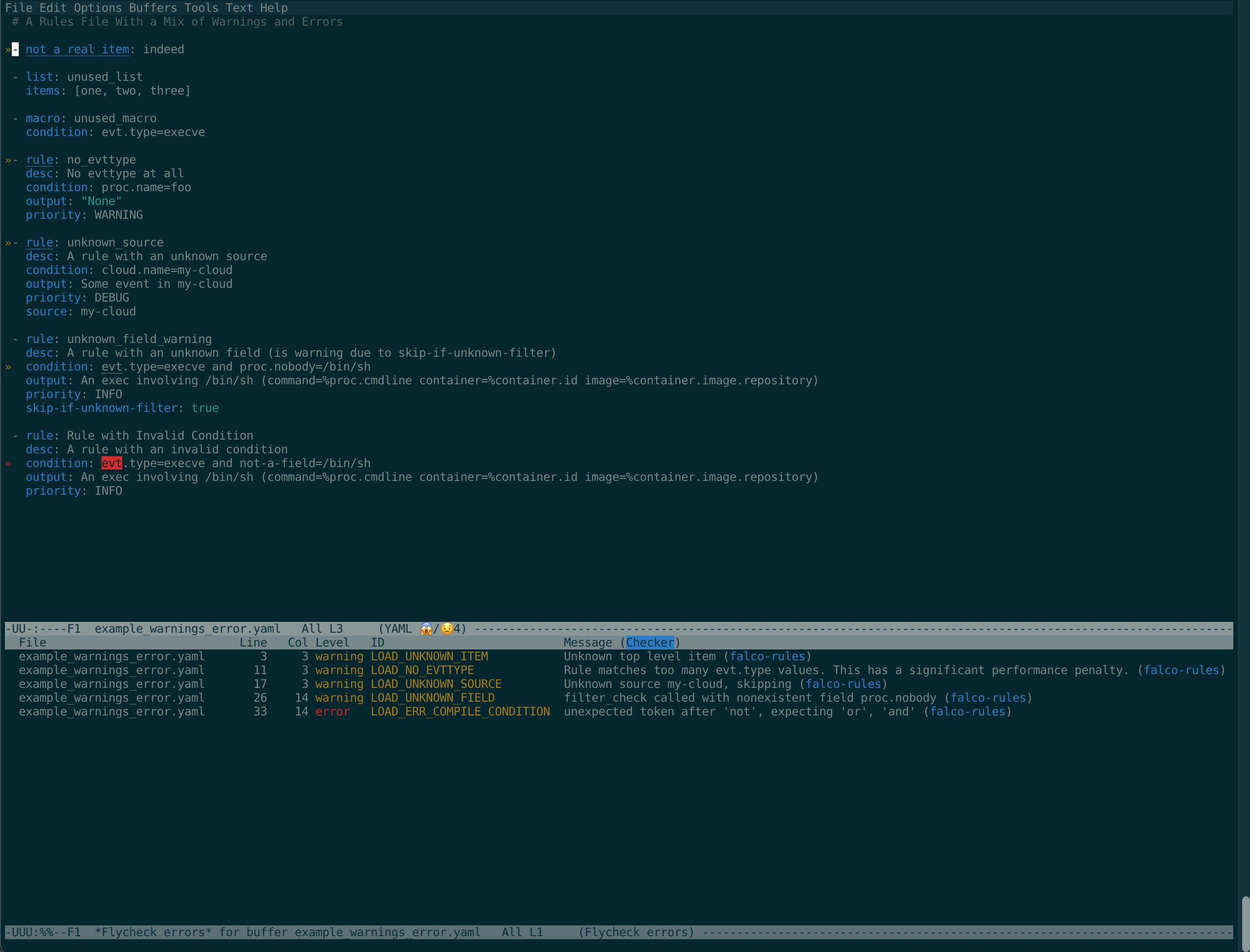Select the LOAD_ERR_COMPILE_CONDITION error ID
1250x952 pixels.
pos(460,712)
